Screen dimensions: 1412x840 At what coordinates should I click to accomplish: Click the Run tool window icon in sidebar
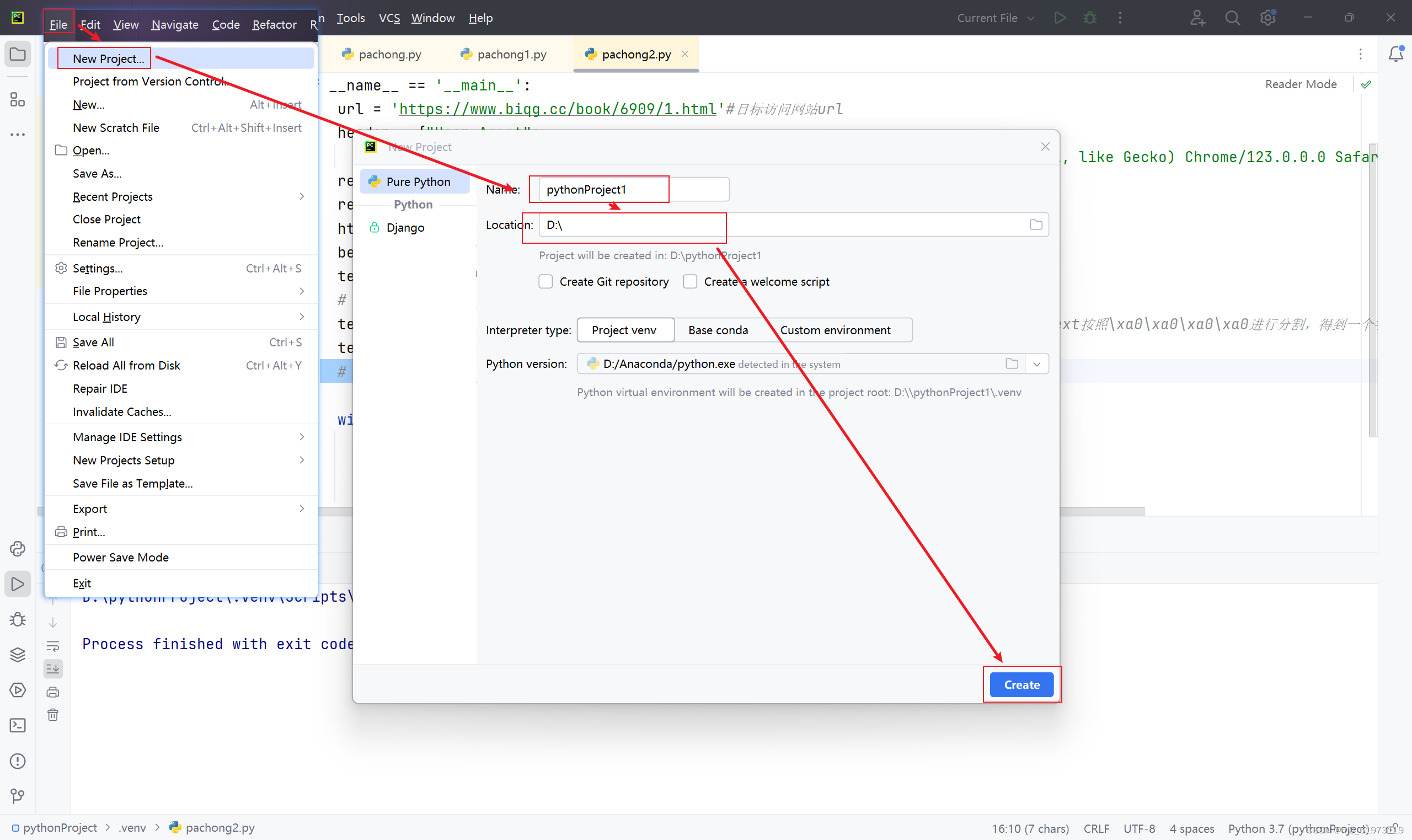[x=18, y=584]
